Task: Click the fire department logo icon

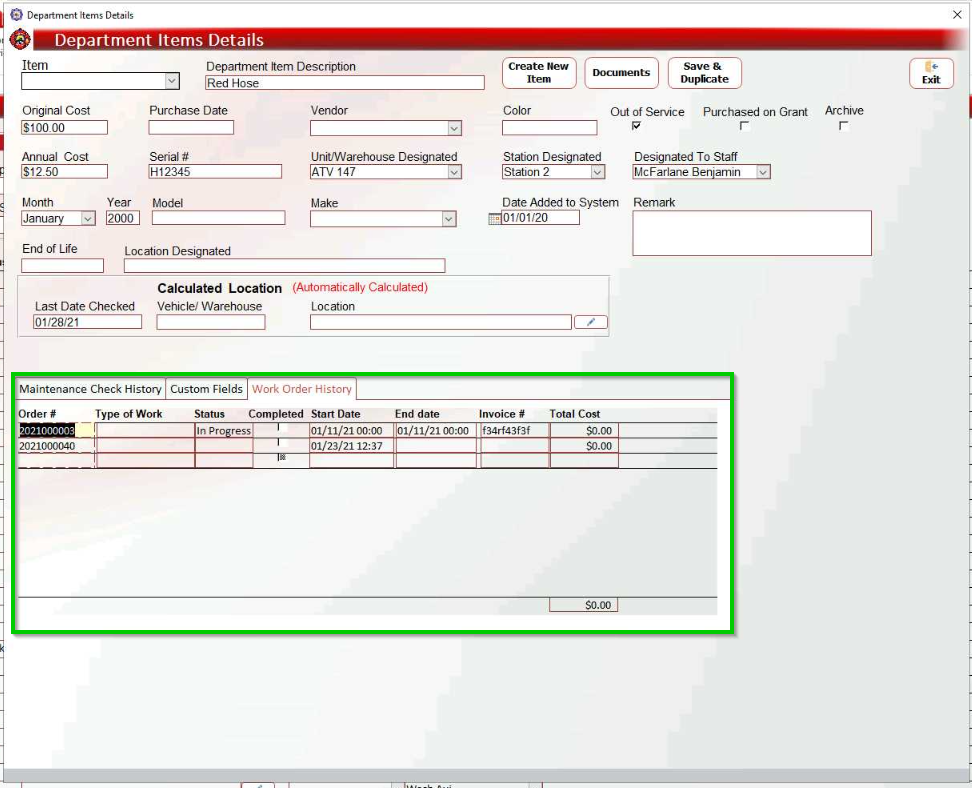Action: (x=20, y=40)
